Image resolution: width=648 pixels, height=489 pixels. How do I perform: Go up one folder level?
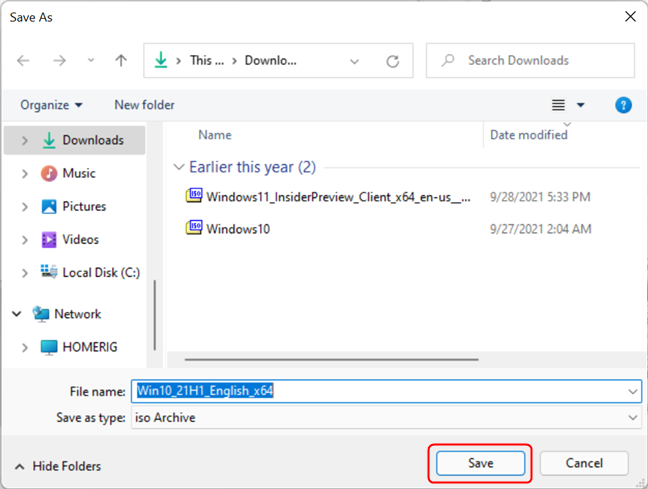121,60
